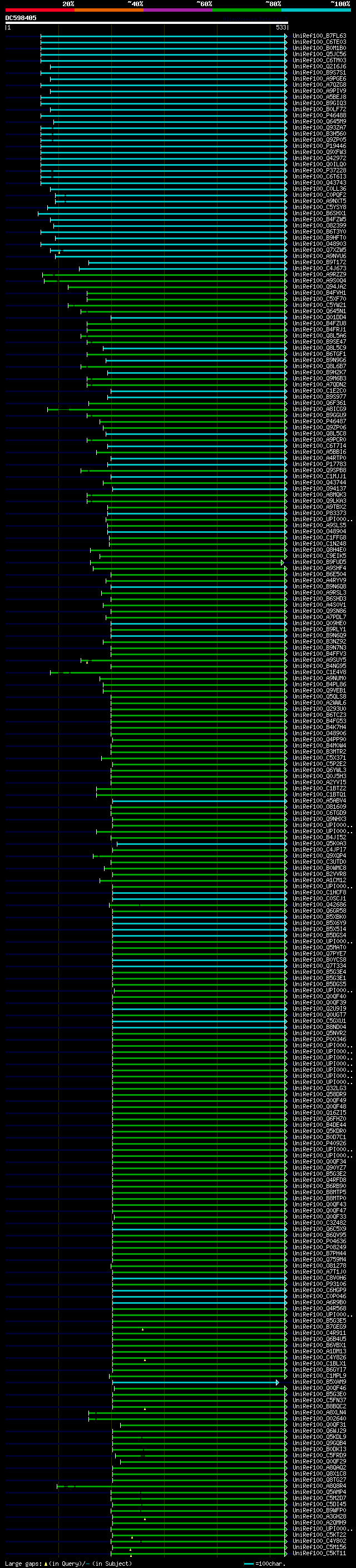Image resolution: width=356 pixels, height=1568 pixels.
Task: Click UniRef100_Q7T334 hit label
Action: (319, 966)
